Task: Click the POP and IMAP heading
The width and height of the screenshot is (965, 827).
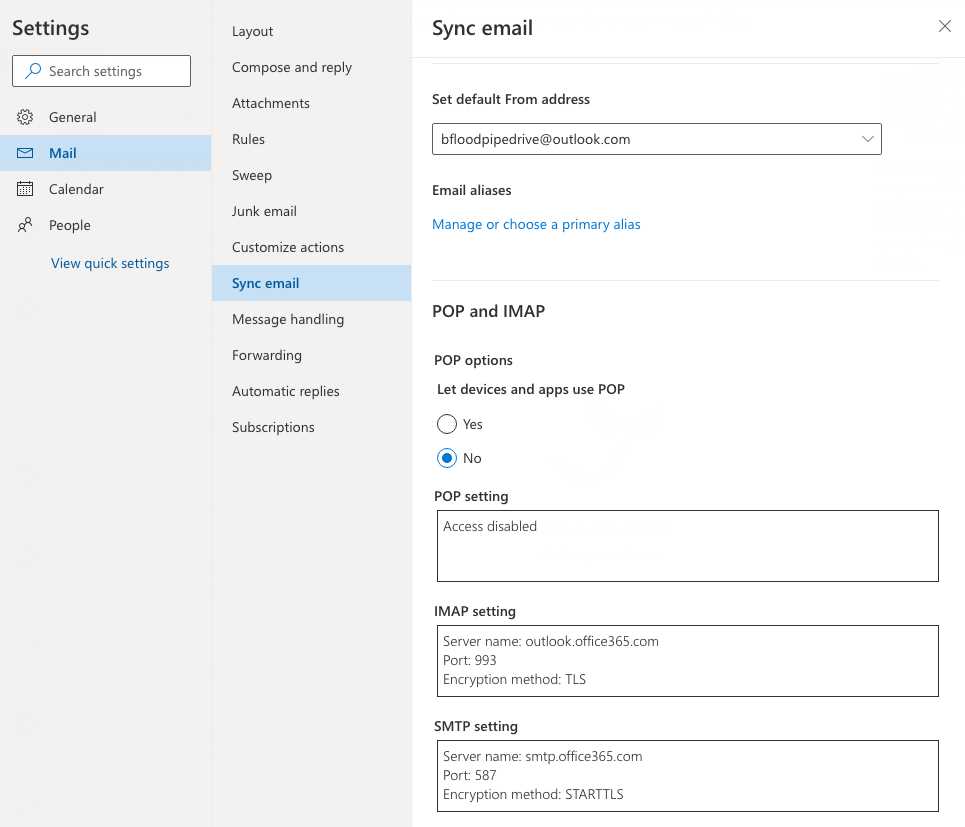Action: click(x=489, y=311)
